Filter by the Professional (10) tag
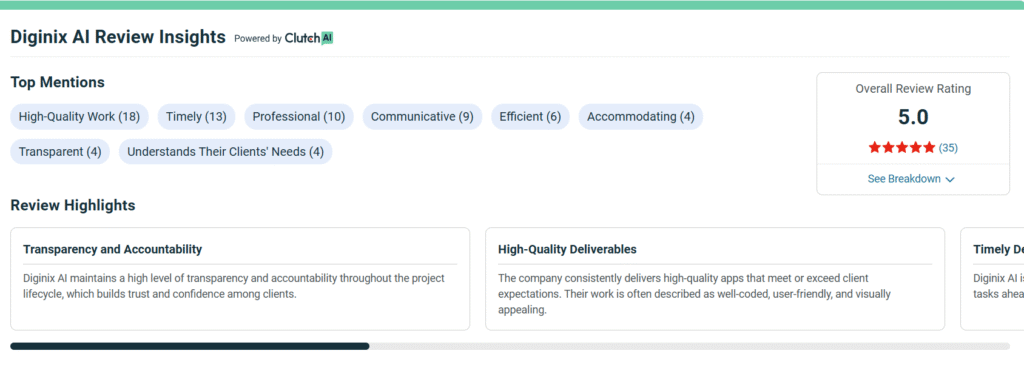1024x365 pixels. point(299,117)
